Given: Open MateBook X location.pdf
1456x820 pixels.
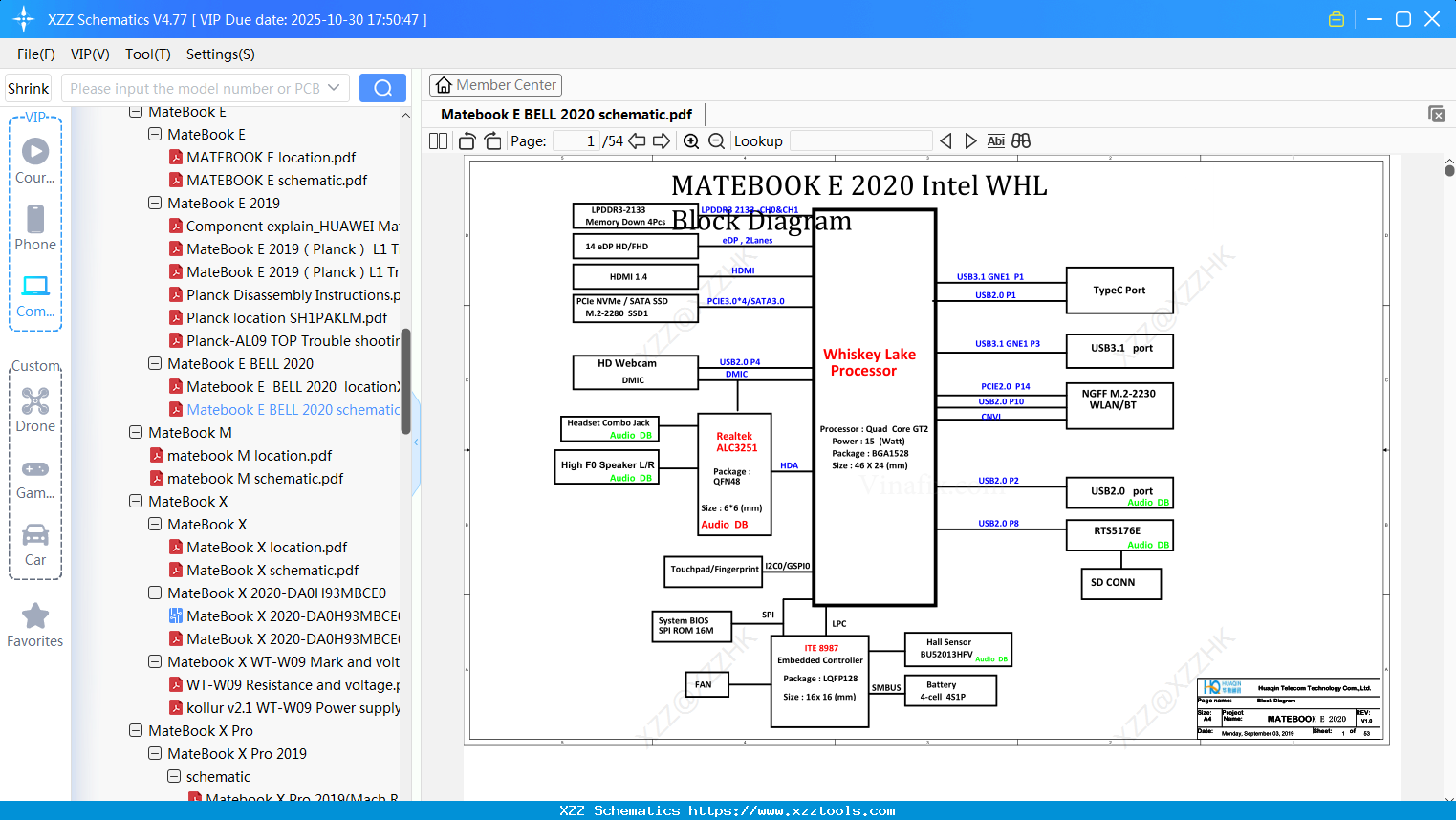Looking at the screenshot, I should coord(258,548).
